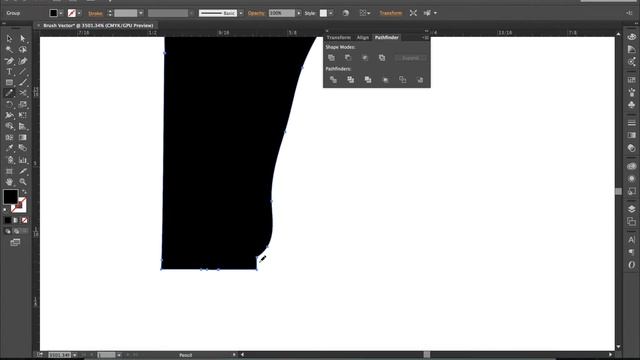Open the stroke color dropdown in control bar
640x360 pixels.
point(79,13)
